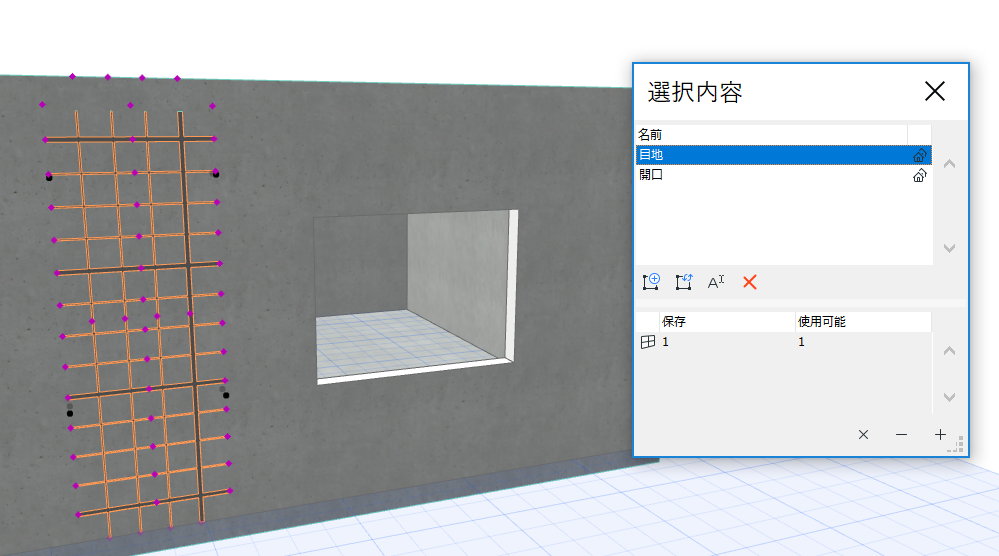Click the 保存 column header
The image size is (999, 556).
click(x=728, y=322)
